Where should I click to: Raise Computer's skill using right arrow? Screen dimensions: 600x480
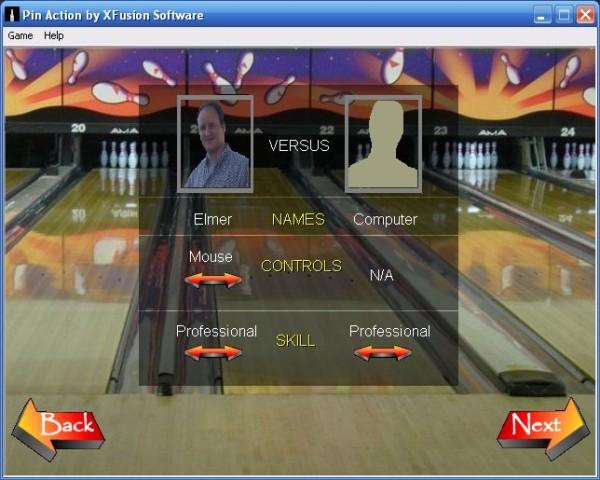pos(400,353)
